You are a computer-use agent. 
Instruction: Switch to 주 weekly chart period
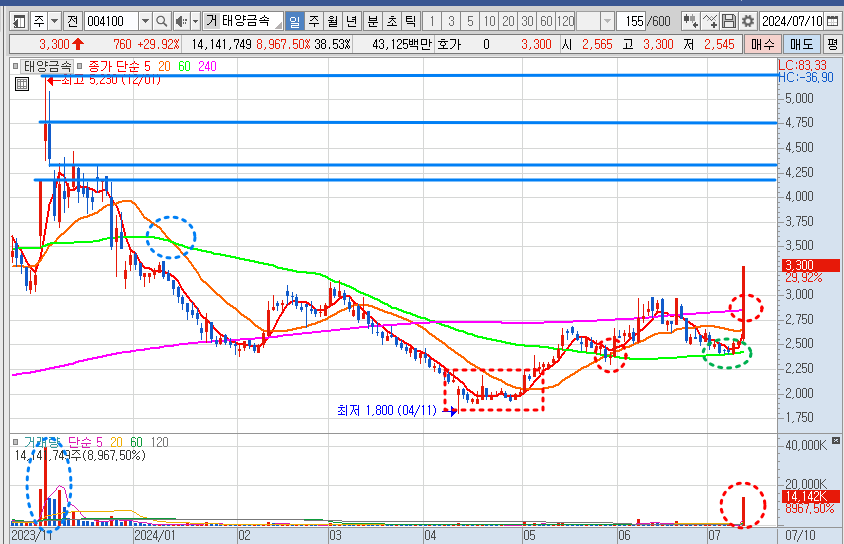click(314, 22)
